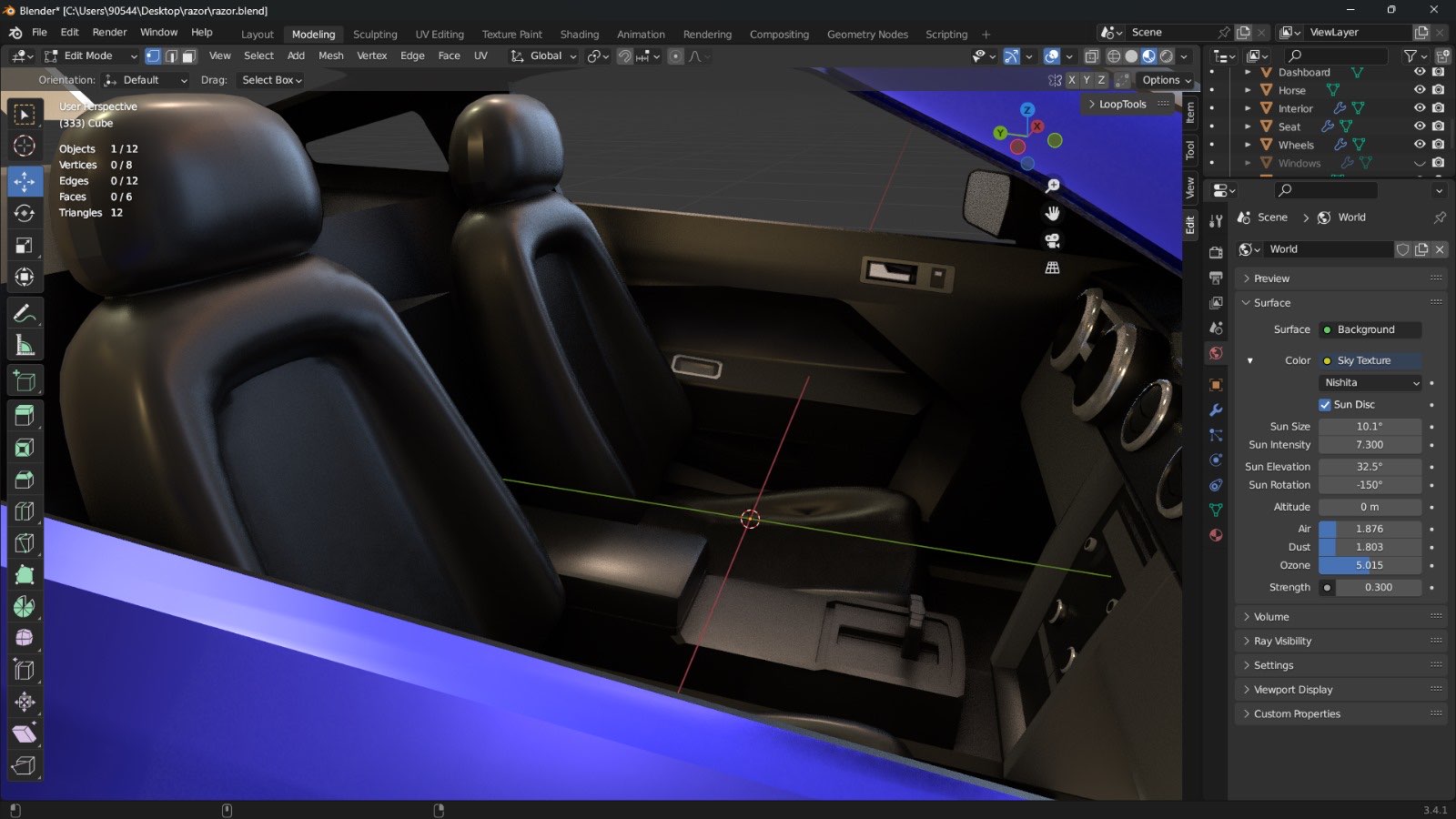Click the viewport zoom magnifier gizmo
The width and height of the screenshot is (1456, 819).
point(1053,186)
